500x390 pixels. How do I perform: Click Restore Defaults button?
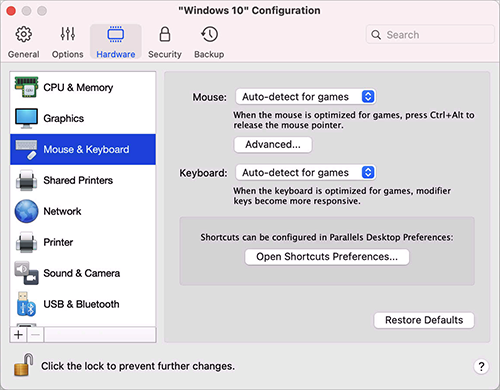[424, 320]
